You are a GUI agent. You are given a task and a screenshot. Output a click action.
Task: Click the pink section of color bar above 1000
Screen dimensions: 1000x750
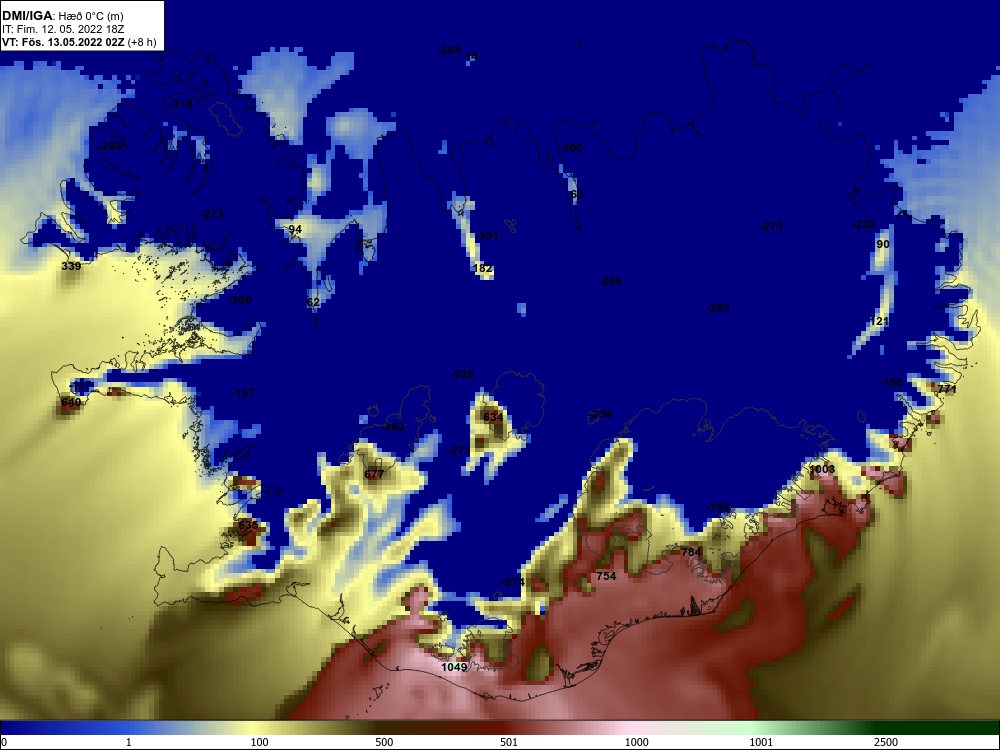[x=631, y=728]
